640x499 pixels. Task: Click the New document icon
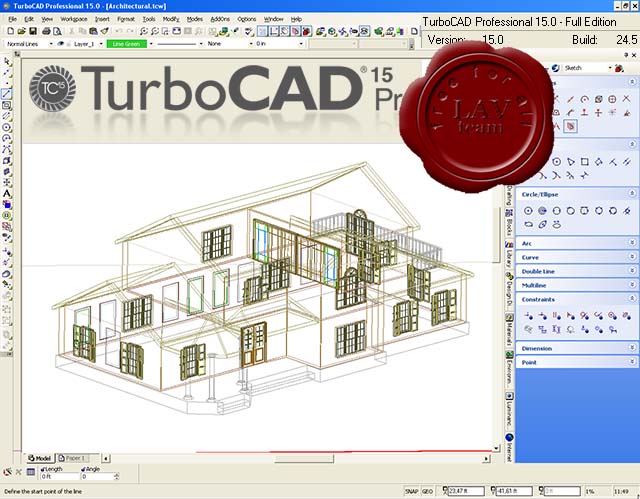coord(11,31)
